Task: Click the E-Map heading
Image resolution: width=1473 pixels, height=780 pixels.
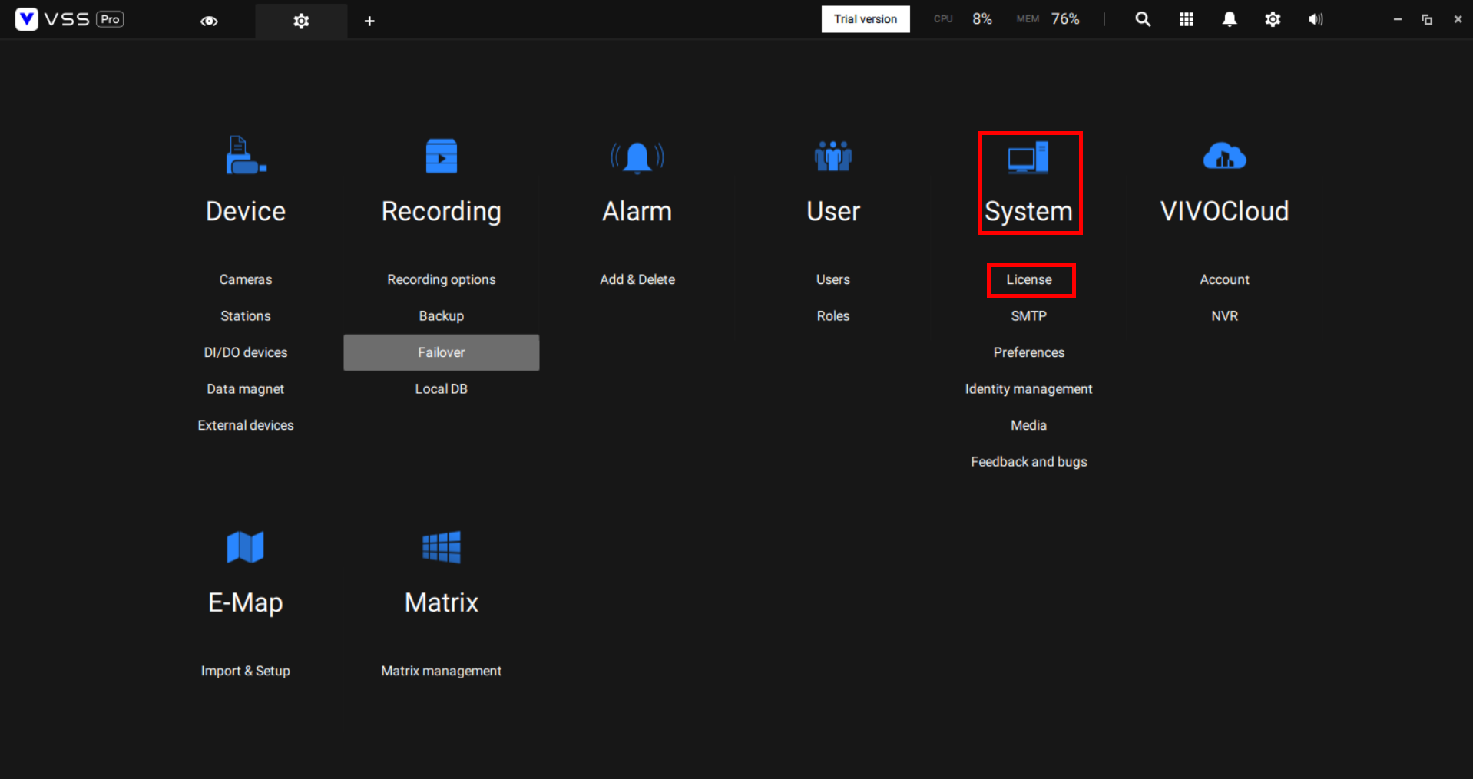Action: pos(245,603)
